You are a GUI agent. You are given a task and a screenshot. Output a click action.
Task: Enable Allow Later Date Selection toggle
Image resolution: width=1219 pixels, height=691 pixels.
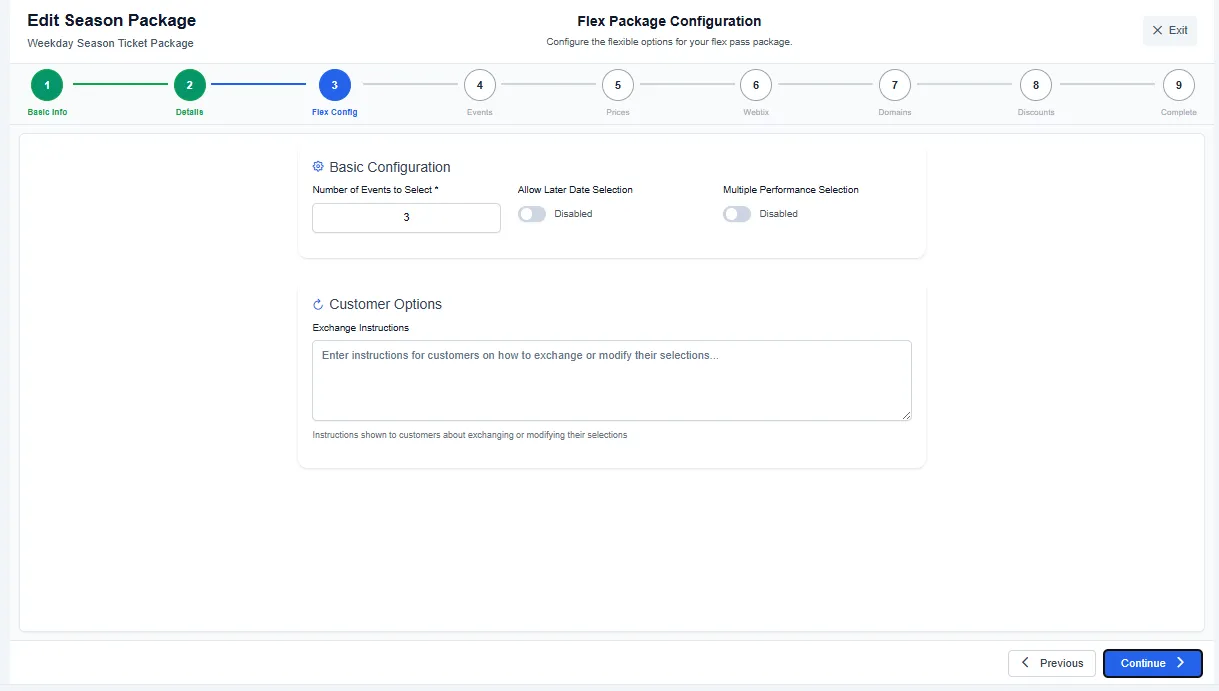pyautogui.click(x=532, y=214)
